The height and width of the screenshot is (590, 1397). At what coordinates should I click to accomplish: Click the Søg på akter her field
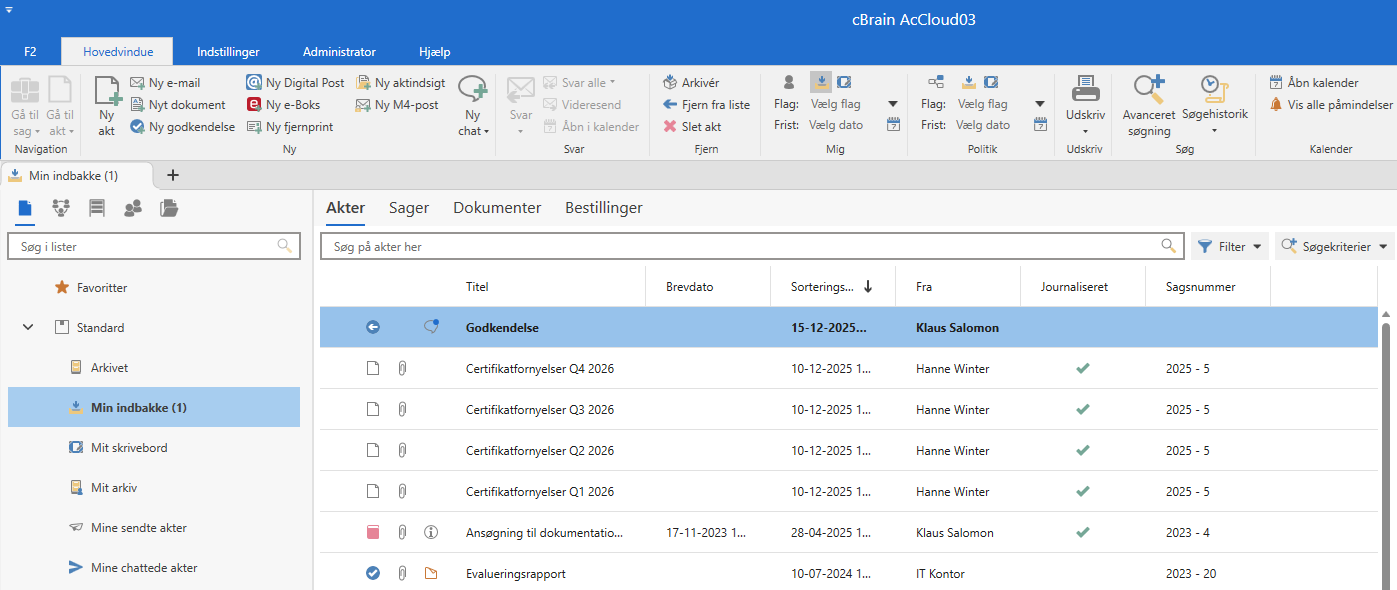pos(740,246)
